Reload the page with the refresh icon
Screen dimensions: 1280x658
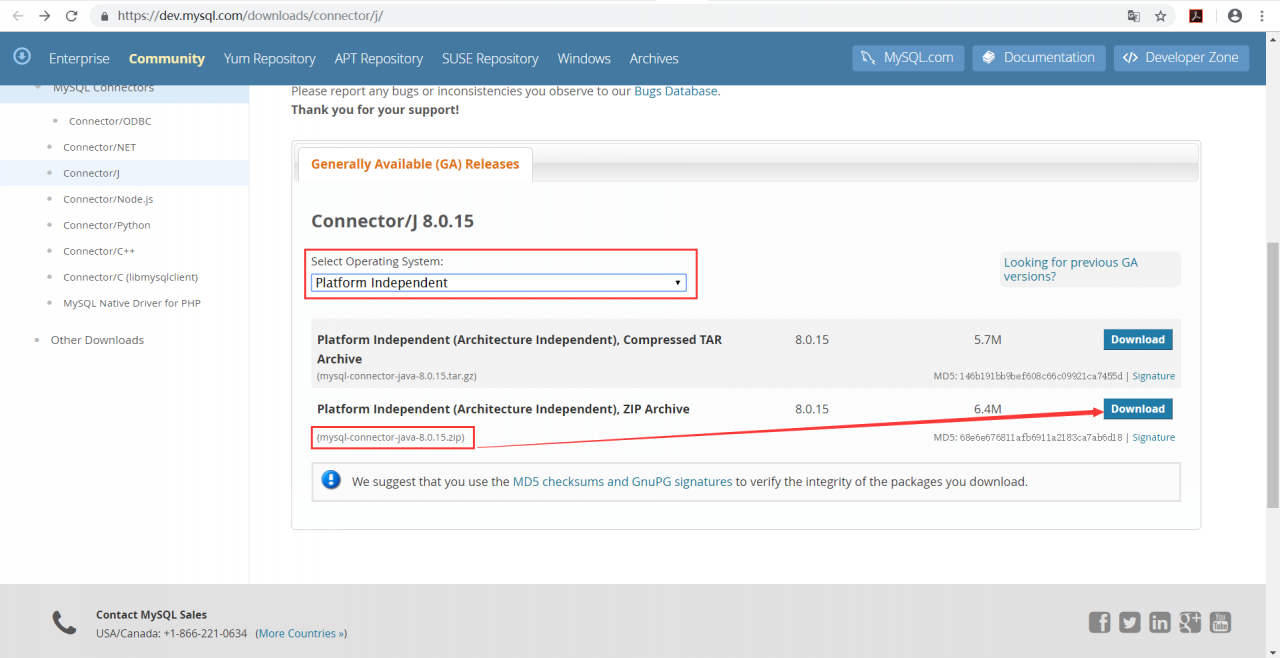71,16
